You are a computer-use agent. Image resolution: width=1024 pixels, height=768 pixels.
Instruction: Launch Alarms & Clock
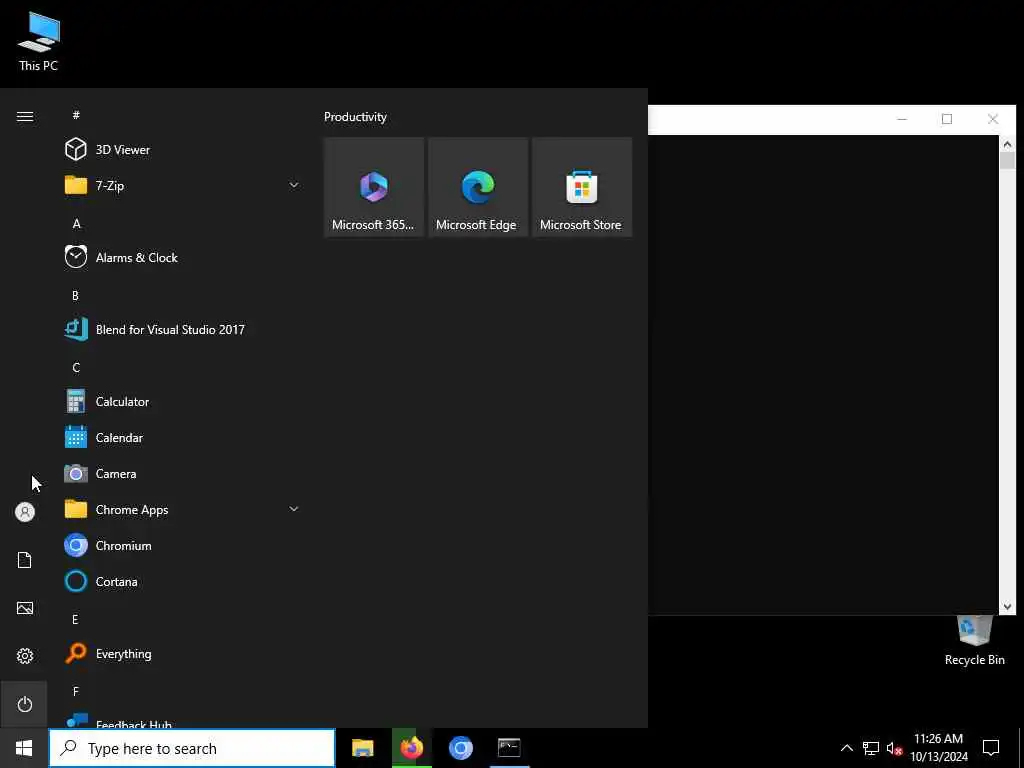click(x=183, y=257)
